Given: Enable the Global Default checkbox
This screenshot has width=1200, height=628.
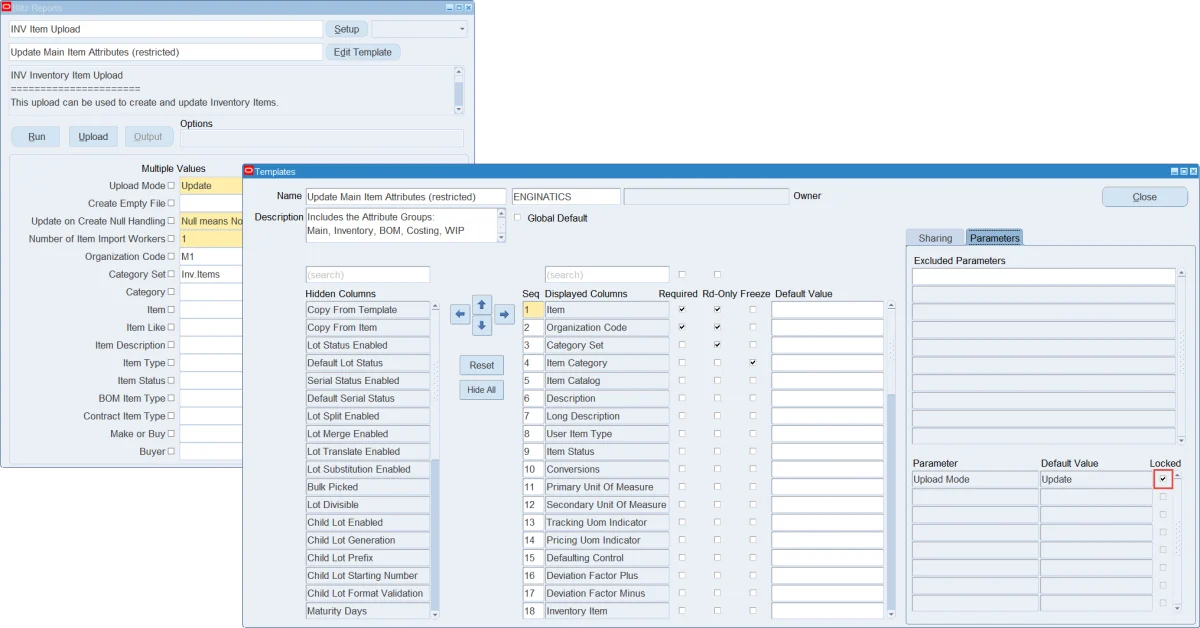Looking at the screenshot, I should coord(517,217).
